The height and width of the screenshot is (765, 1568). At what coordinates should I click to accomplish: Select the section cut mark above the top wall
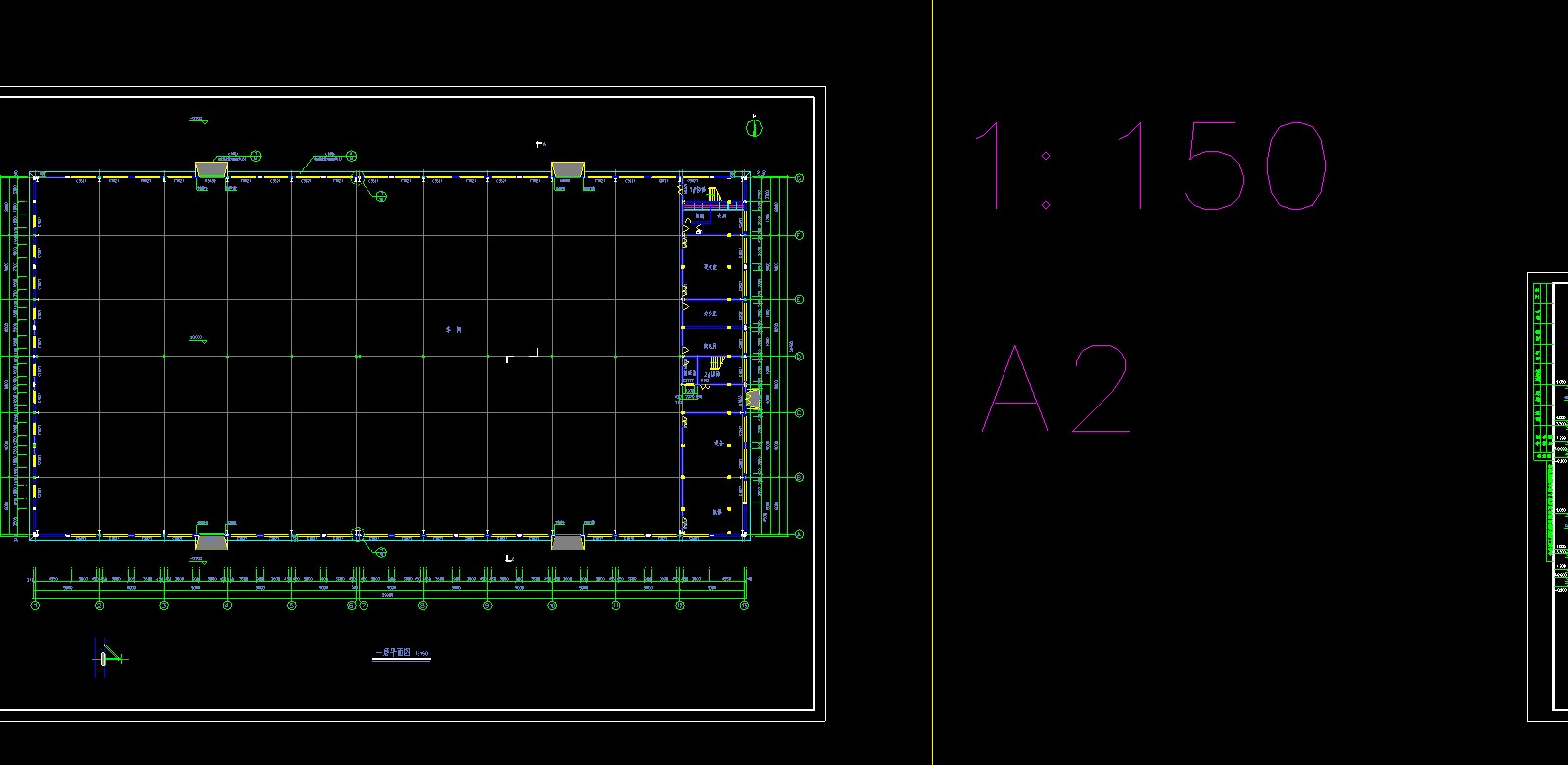540,145
